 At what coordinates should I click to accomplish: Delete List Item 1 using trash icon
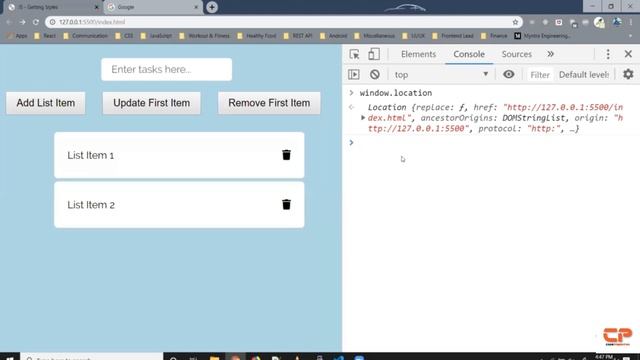point(287,155)
